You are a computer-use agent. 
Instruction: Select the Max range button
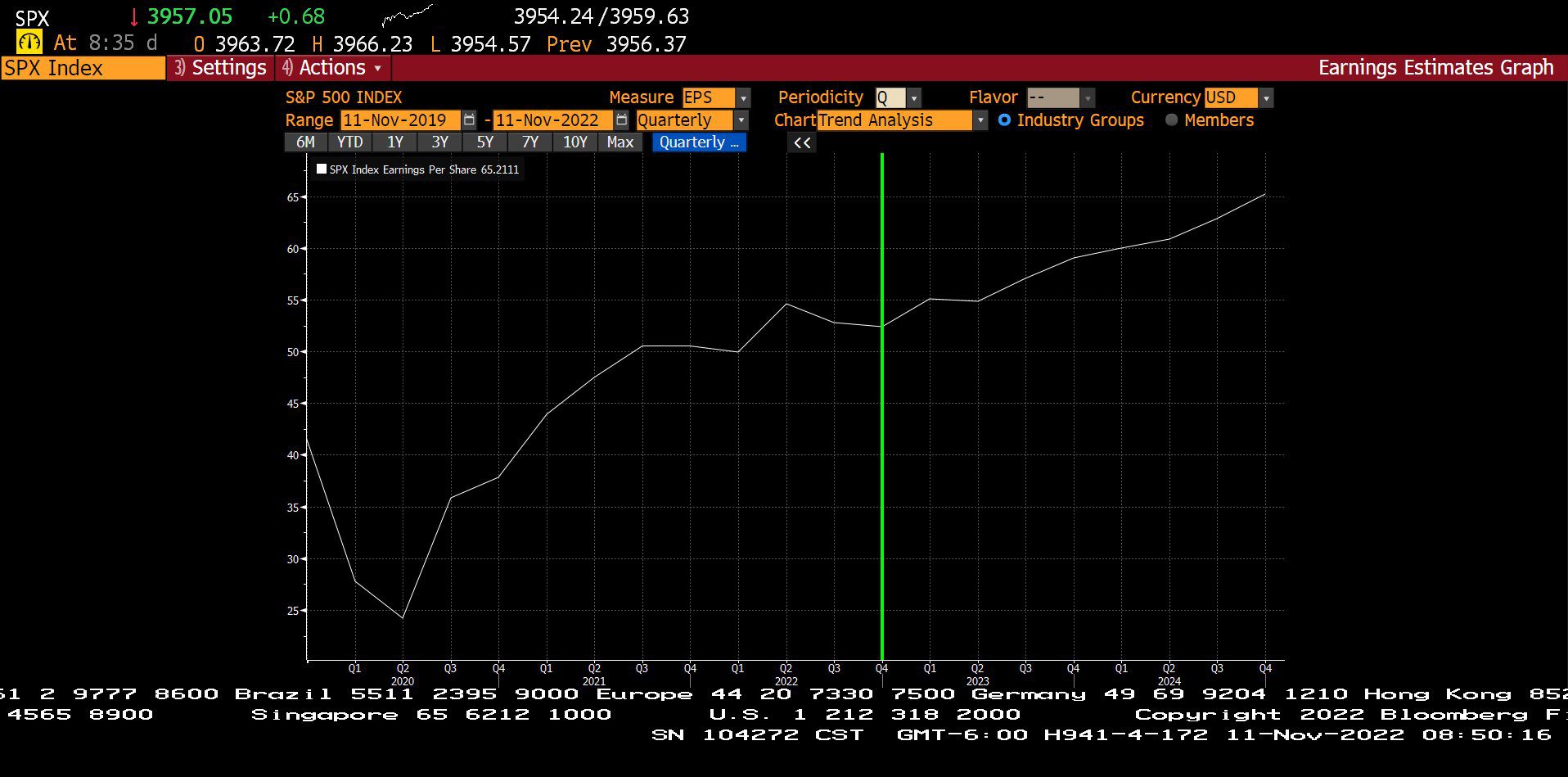pos(620,142)
